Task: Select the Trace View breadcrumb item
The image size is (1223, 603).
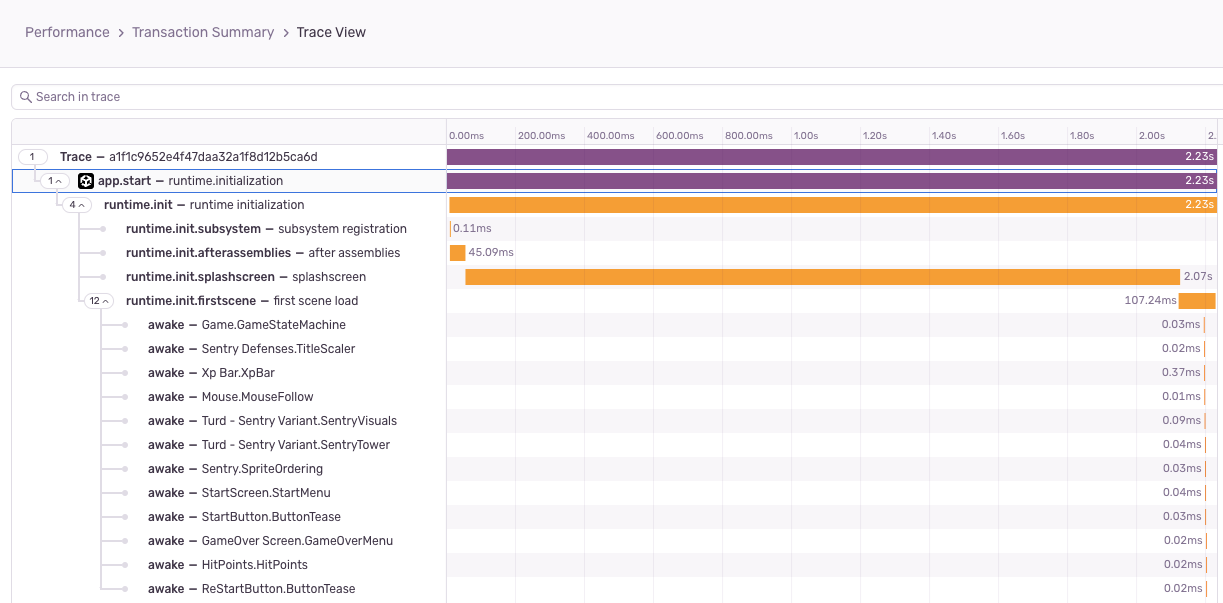Action: click(331, 32)
